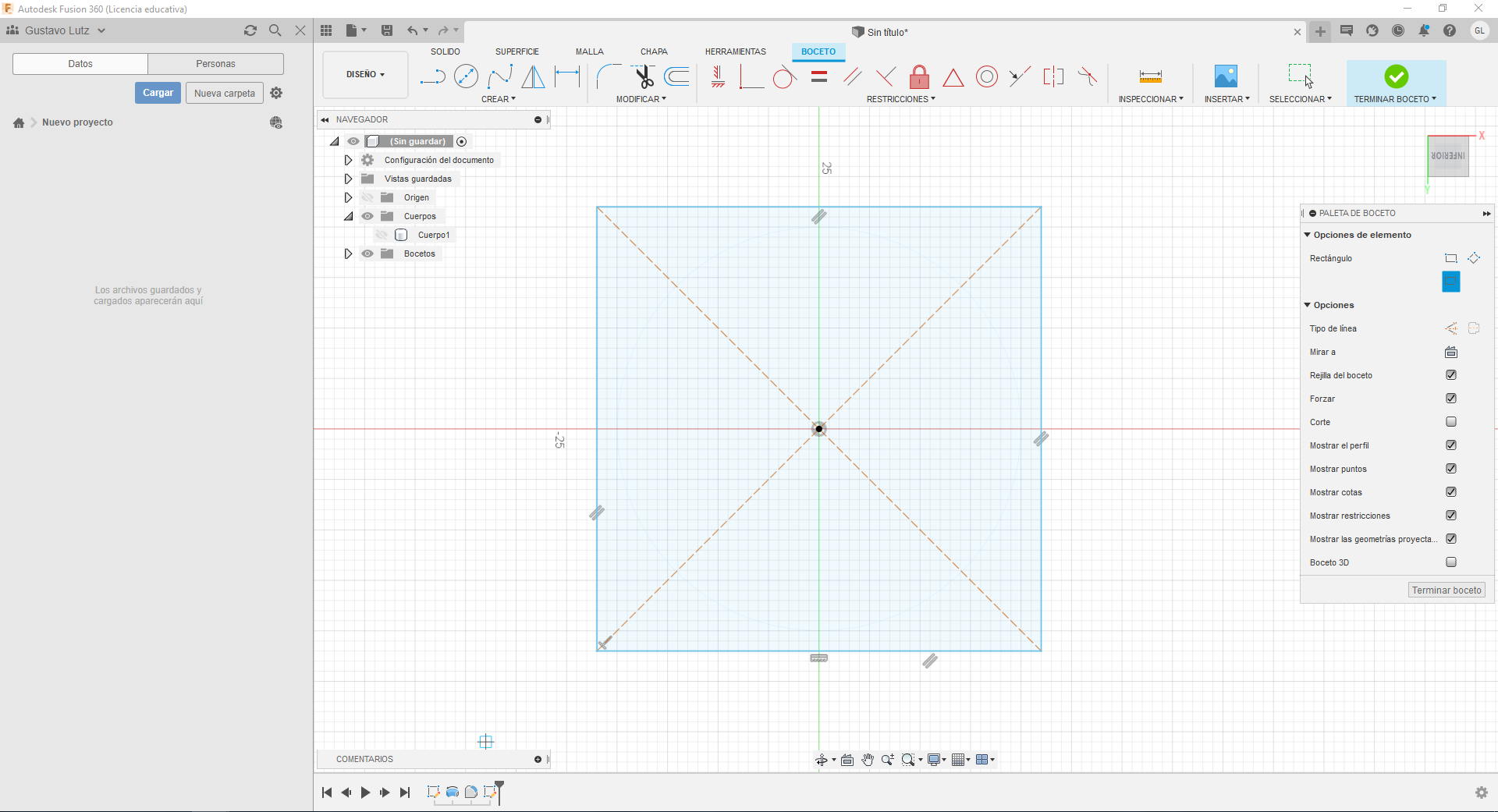Switch to the CHAPA tab
The width and height of the screenshot is (1498, 812).
(x=654, y=51)
